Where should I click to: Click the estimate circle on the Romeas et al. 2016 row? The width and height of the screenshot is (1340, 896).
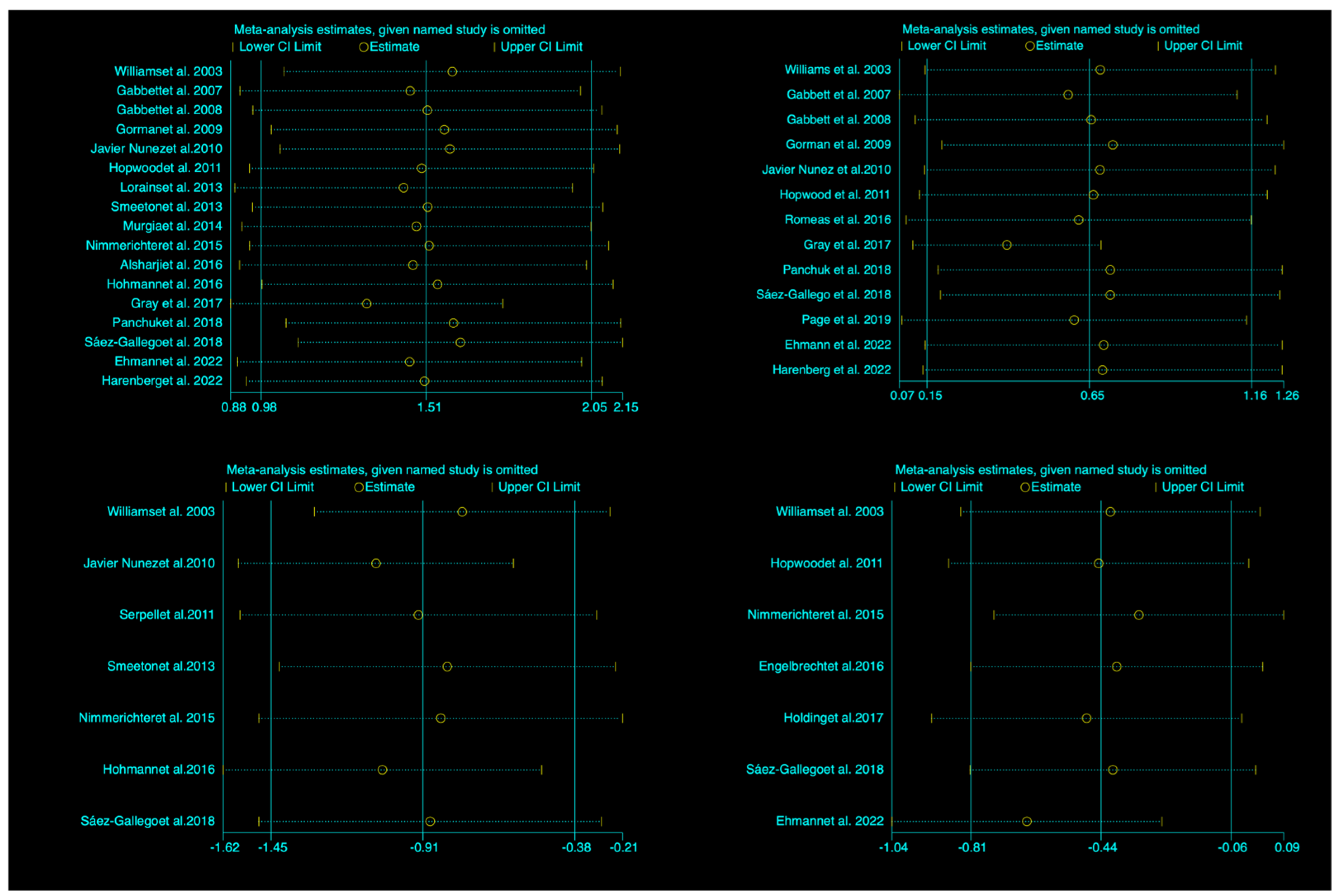pos(1078,220)
